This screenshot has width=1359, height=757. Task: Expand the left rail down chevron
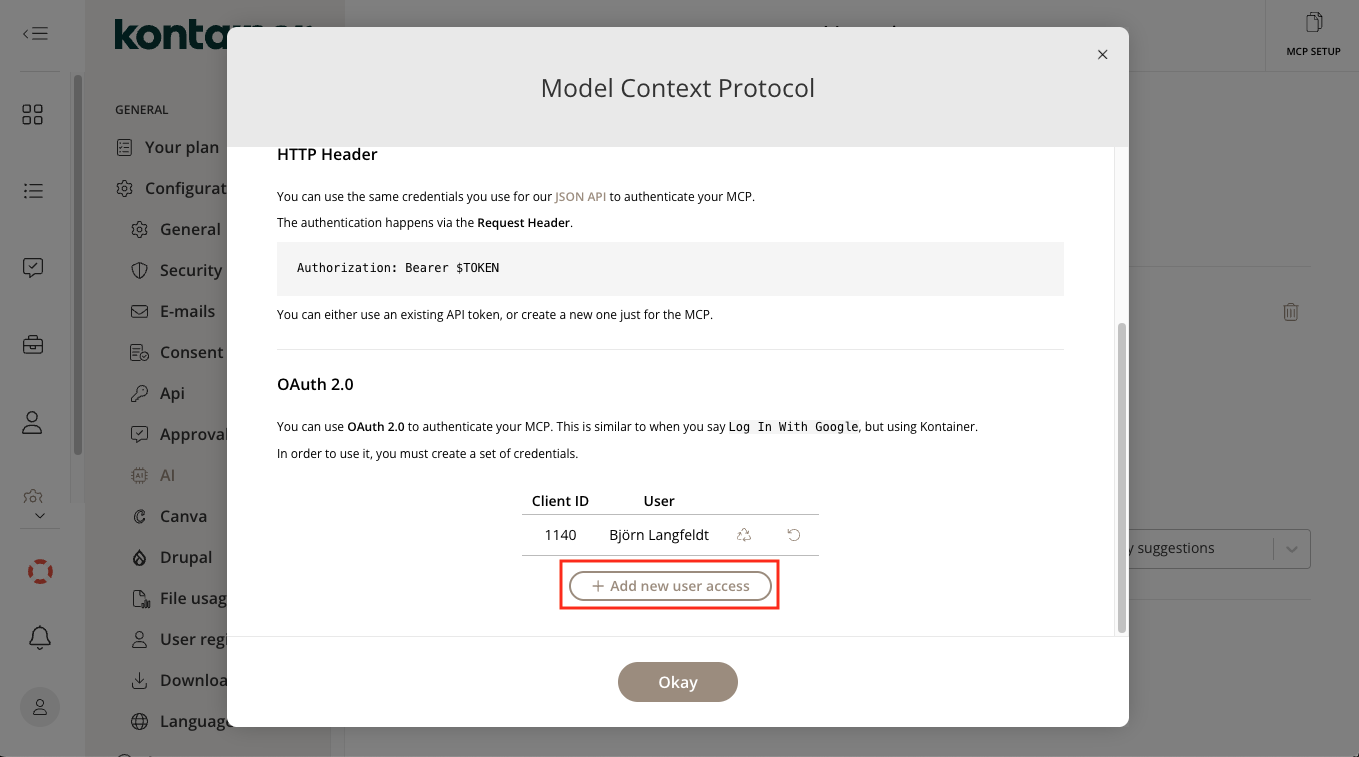(40, 516)
